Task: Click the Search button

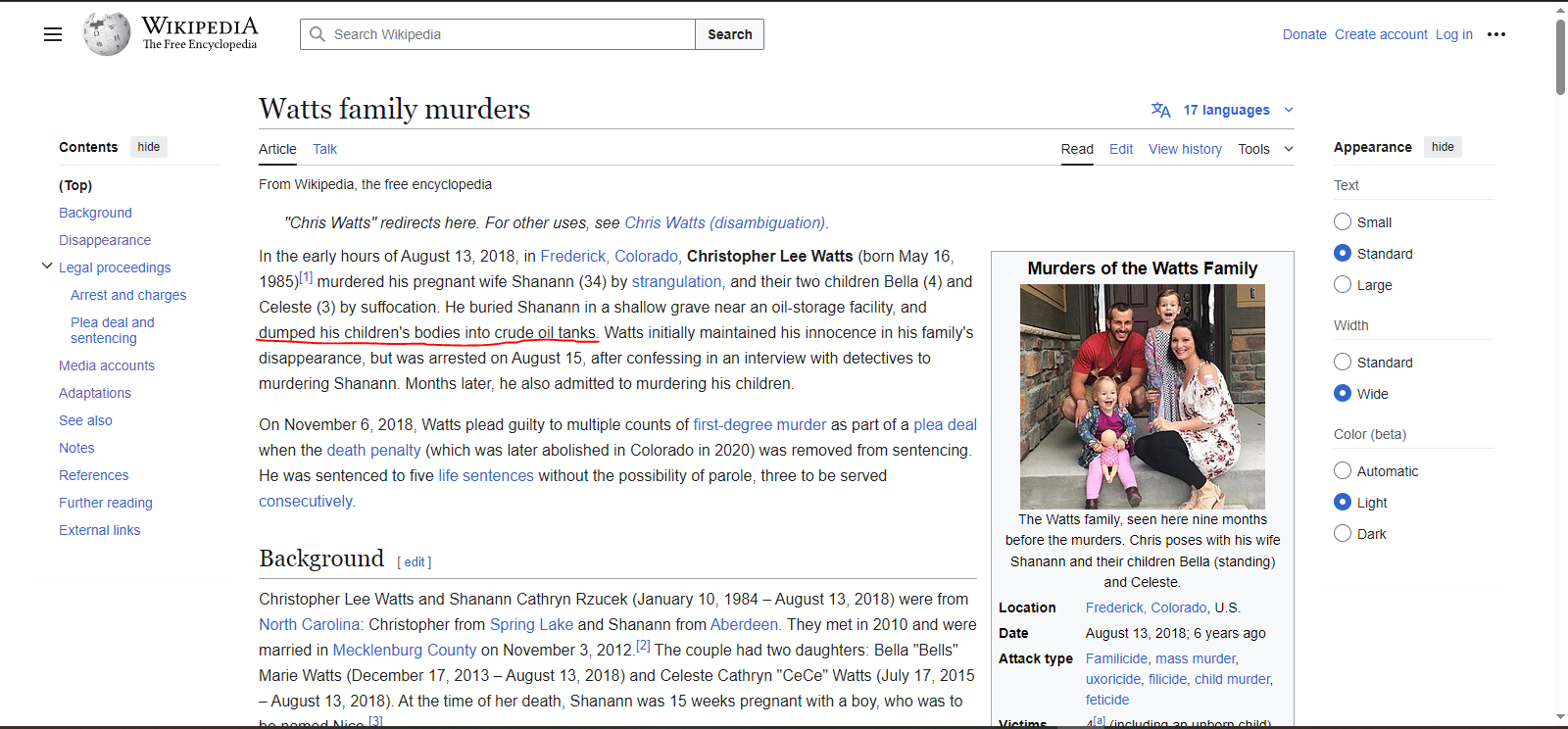Action: tap(730, 34)
